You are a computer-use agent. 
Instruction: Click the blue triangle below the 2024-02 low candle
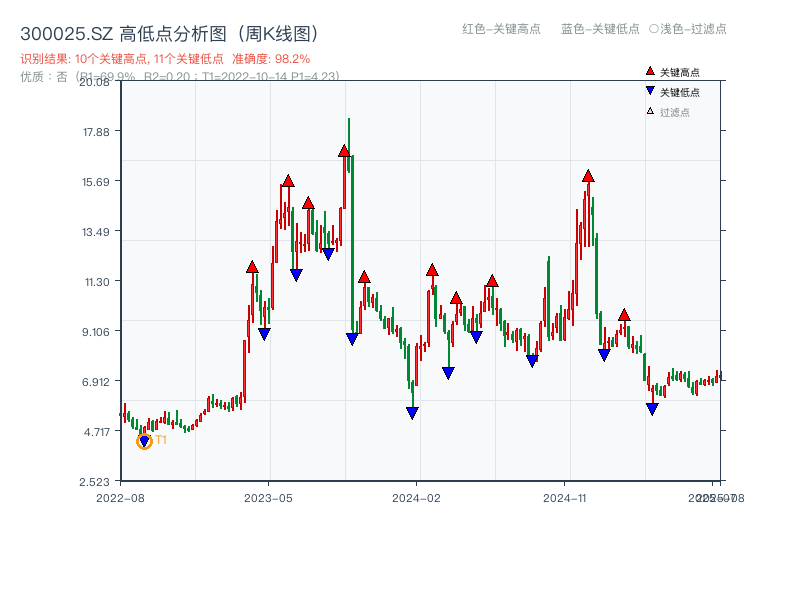click(x=411, y=412)
